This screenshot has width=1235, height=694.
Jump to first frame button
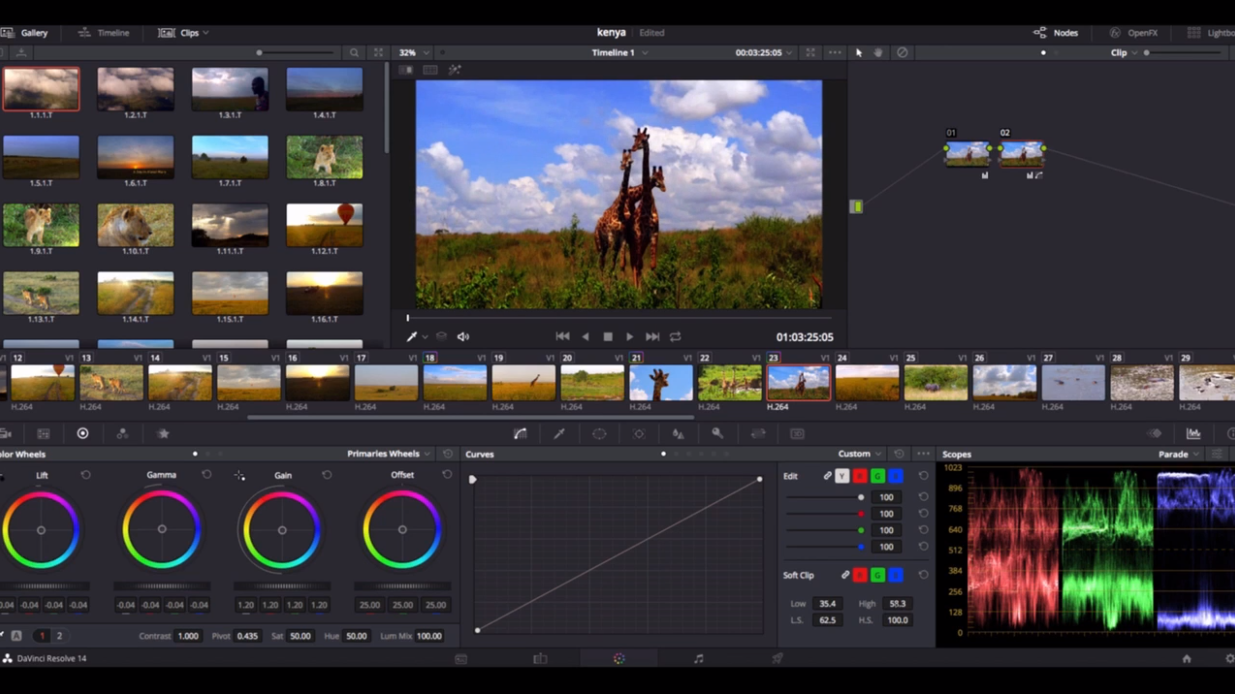click(x=562, y=337)
